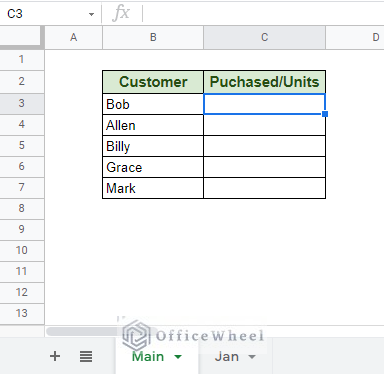This screenshot has height=374, width=384.
Task: Select column D header
Action: tap(355, 37)
